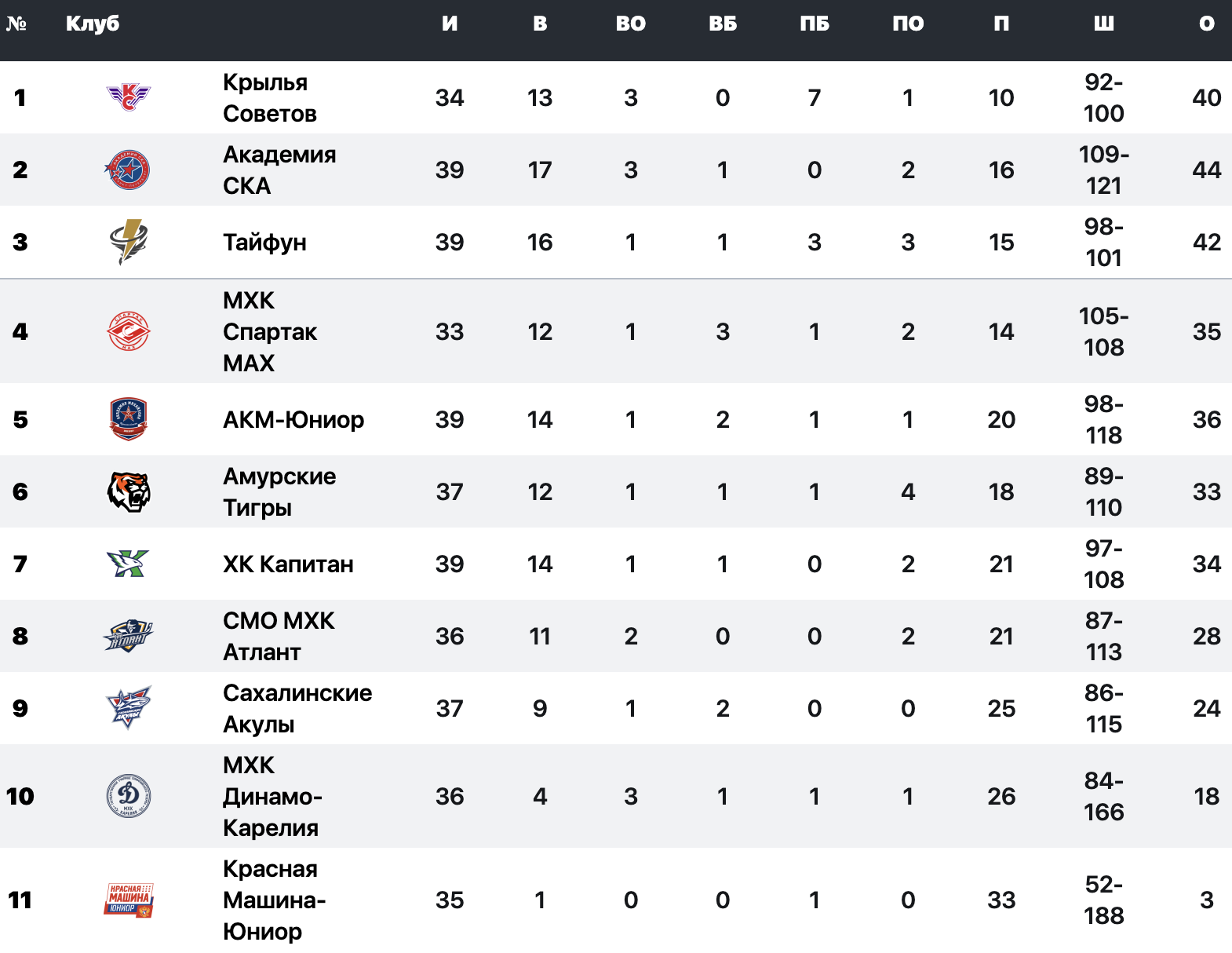Click the ВО column header
The height and width of the screenshot is (953, 1232).
[631, 24]
